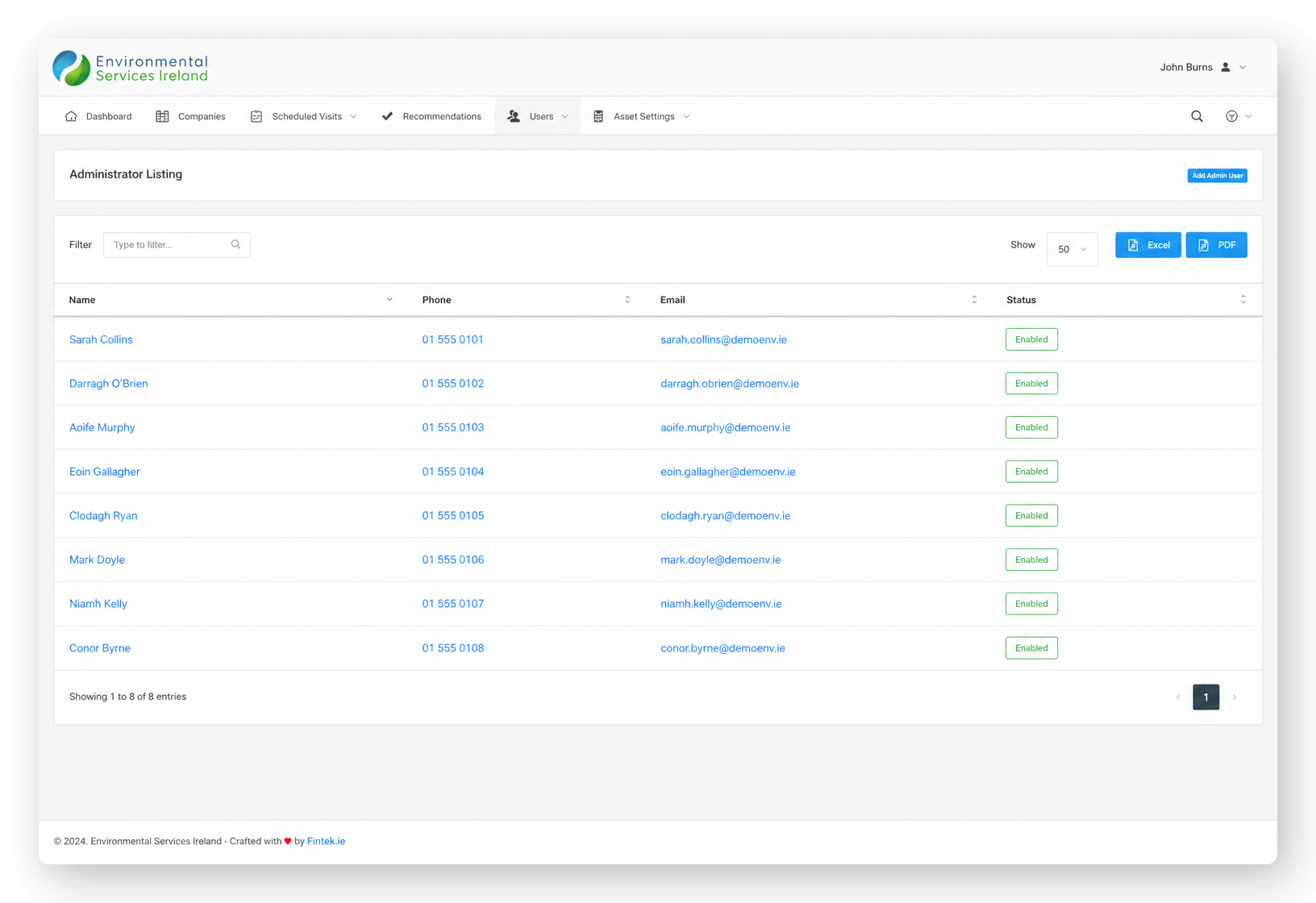The height and width of the screenshot is (903, 1316).
Task: Click phone number 01 555 0103
Action: [453, 427]
